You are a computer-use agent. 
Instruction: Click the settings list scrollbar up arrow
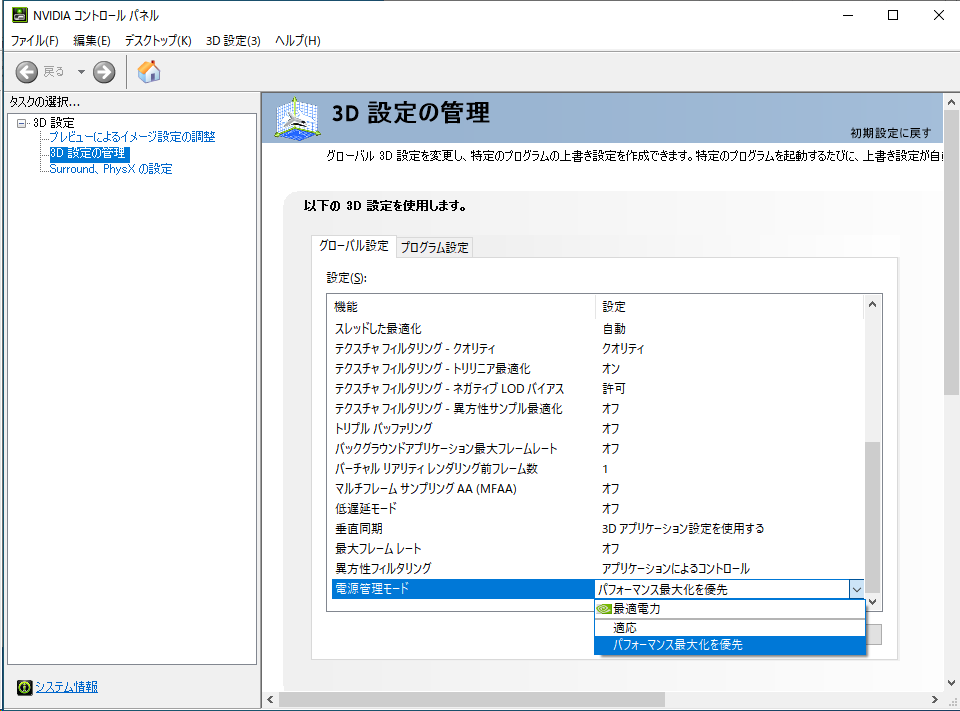[871, 306]
